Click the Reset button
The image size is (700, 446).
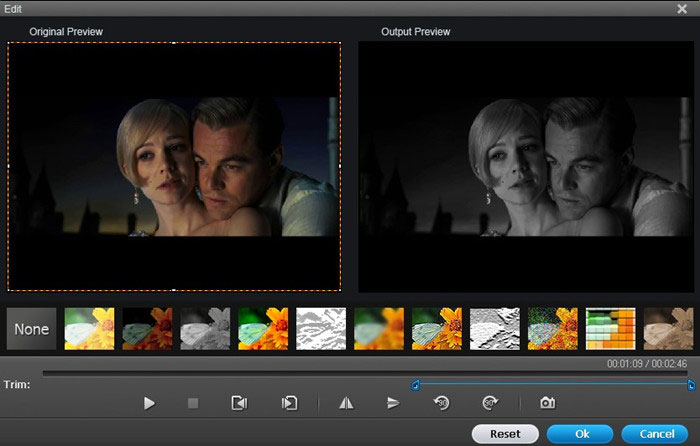click(505, 434)
